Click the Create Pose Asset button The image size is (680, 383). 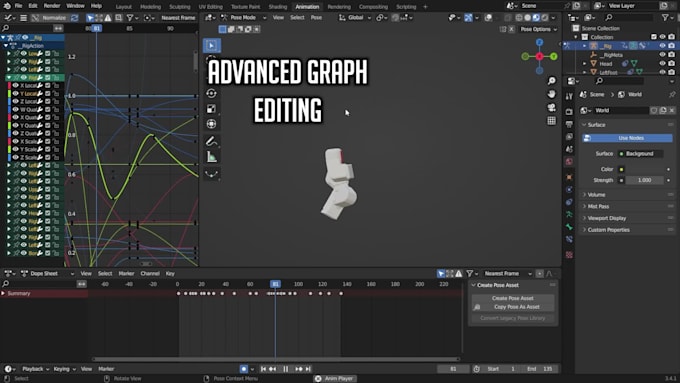pyautogui.click(x=513, y=298)
